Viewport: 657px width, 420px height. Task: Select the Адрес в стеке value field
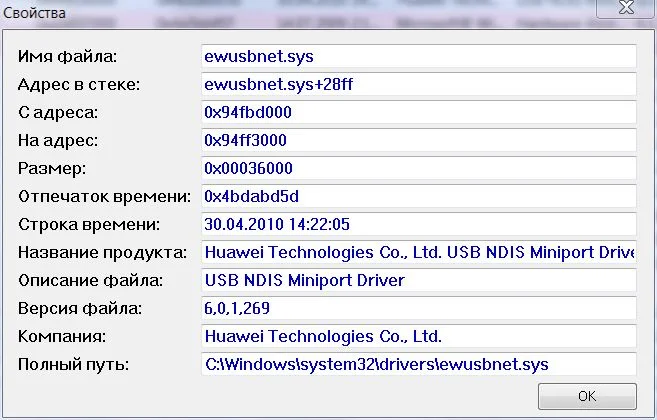[419, 84]
